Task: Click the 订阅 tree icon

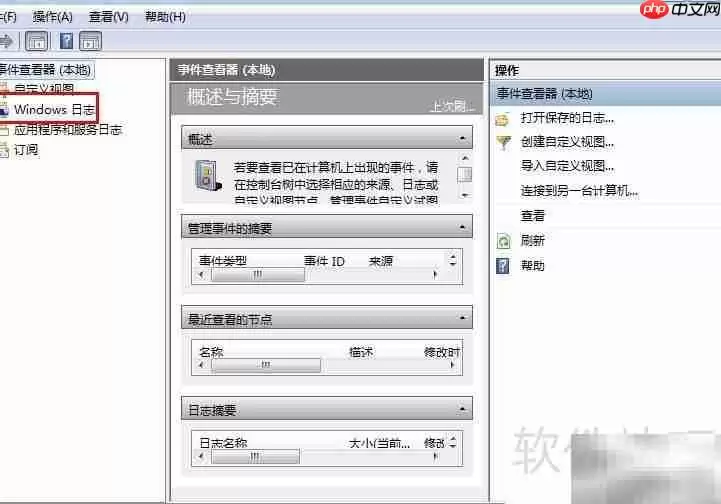Action: coord(5,150)
